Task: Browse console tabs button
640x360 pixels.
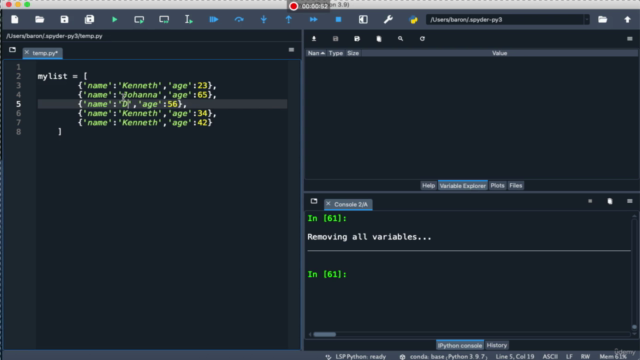Action: [314, 201]
